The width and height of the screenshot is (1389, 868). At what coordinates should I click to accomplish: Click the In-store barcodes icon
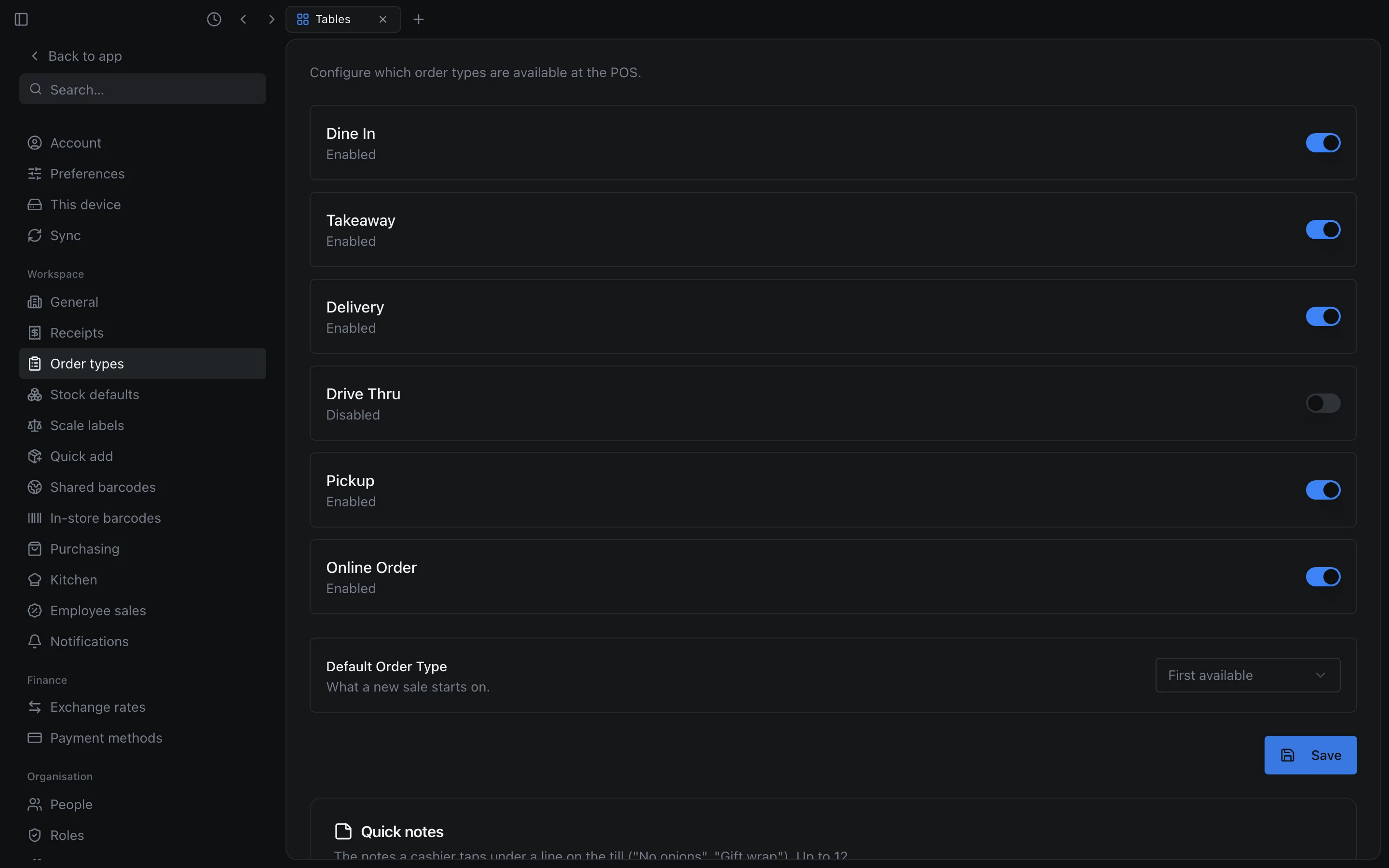35,518
